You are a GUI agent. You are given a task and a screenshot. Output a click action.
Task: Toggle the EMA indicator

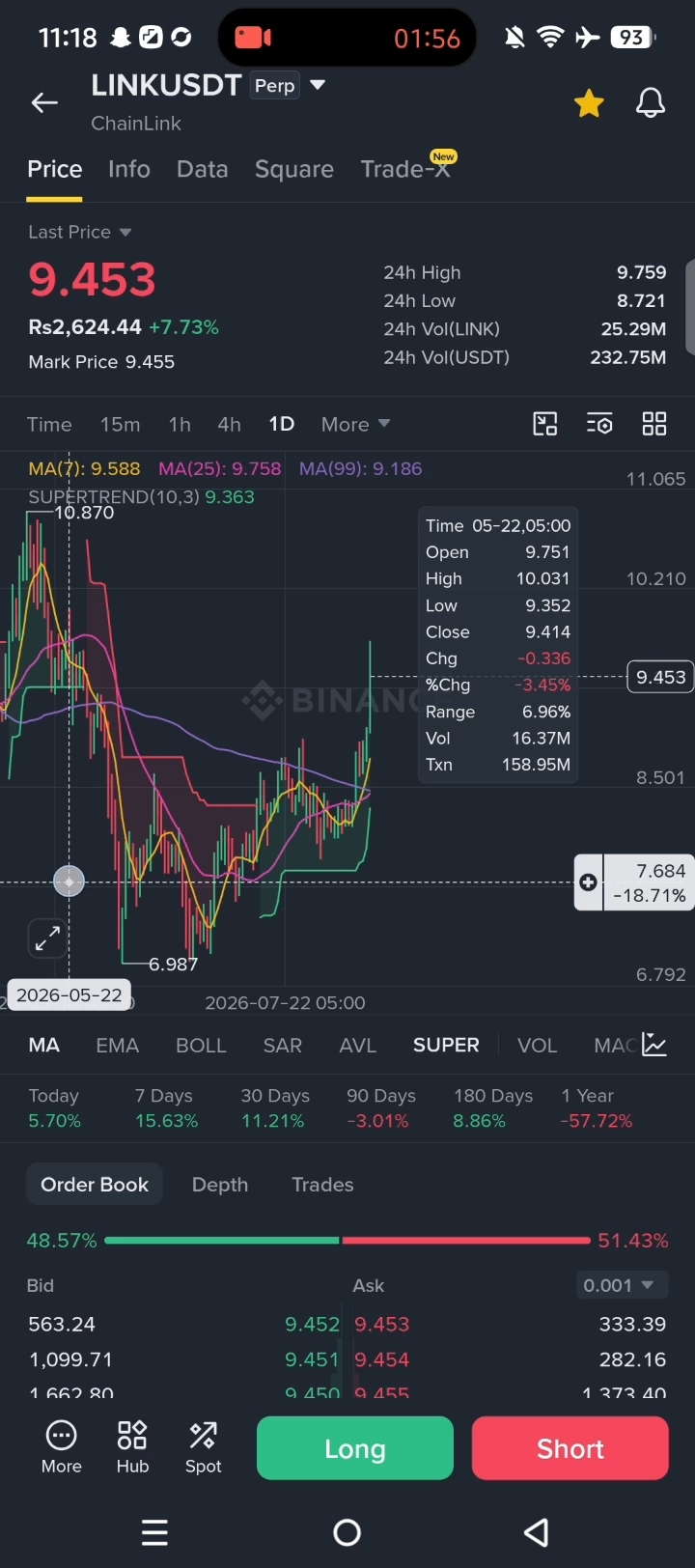coord(118,1045)
